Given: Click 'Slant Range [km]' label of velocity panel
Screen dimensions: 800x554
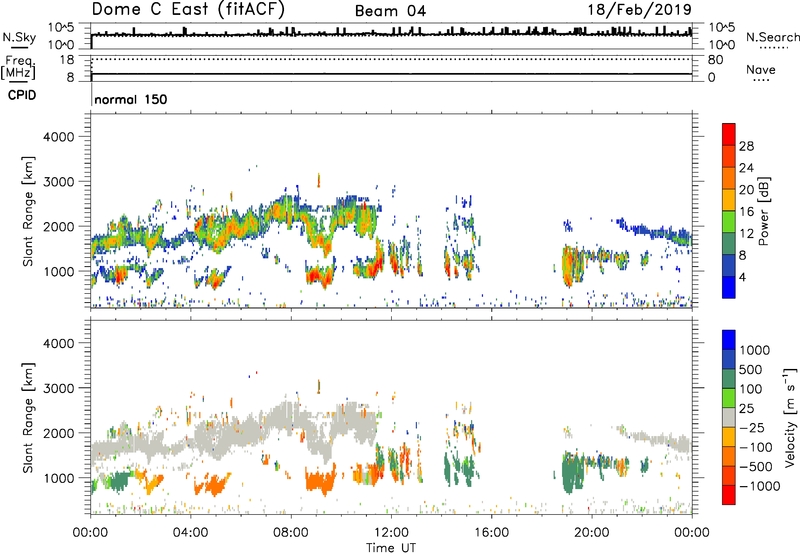Looking at the screenshot, I should tap(28, 417).
